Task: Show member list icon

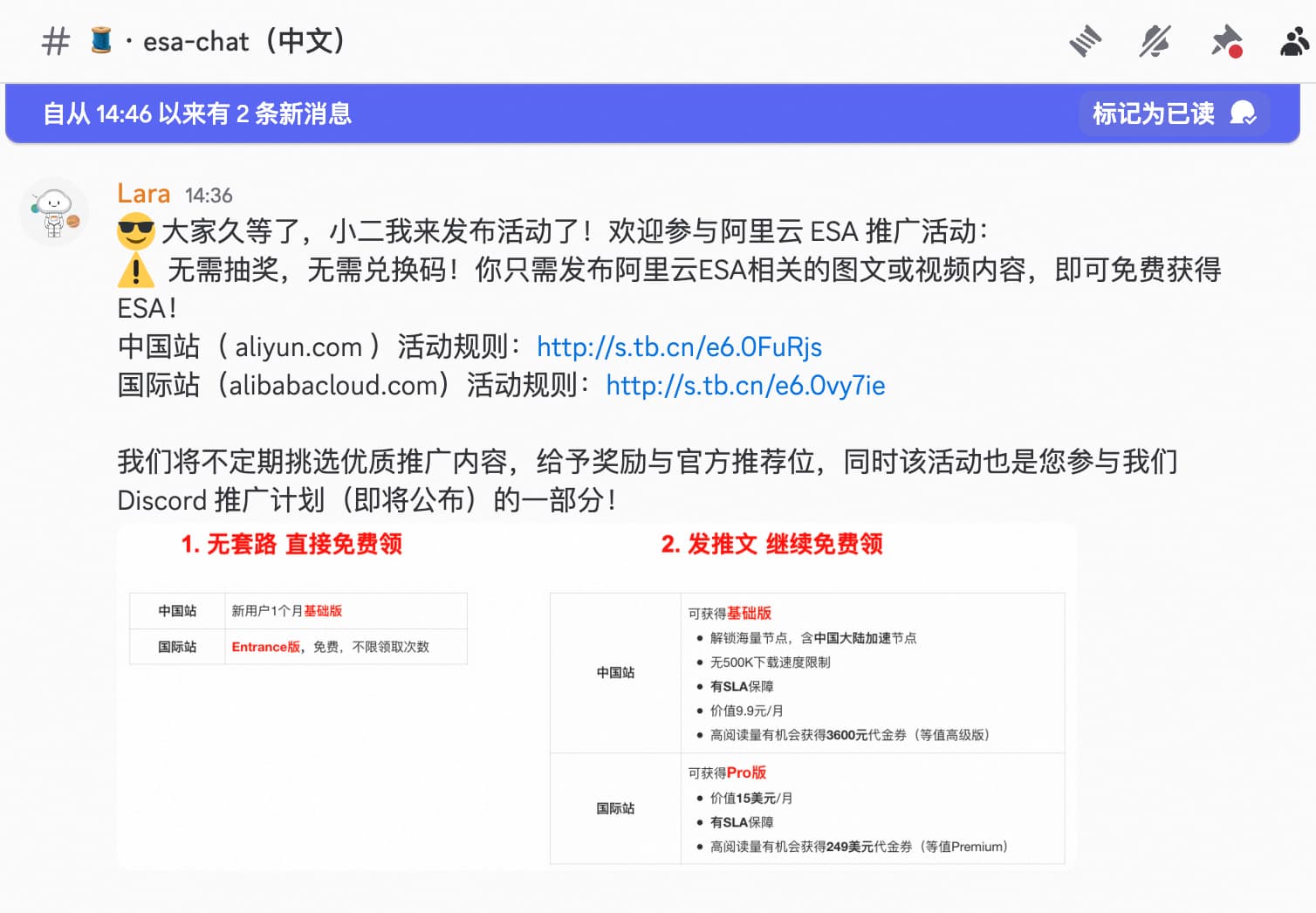Action: click(x=1295, y=41)
